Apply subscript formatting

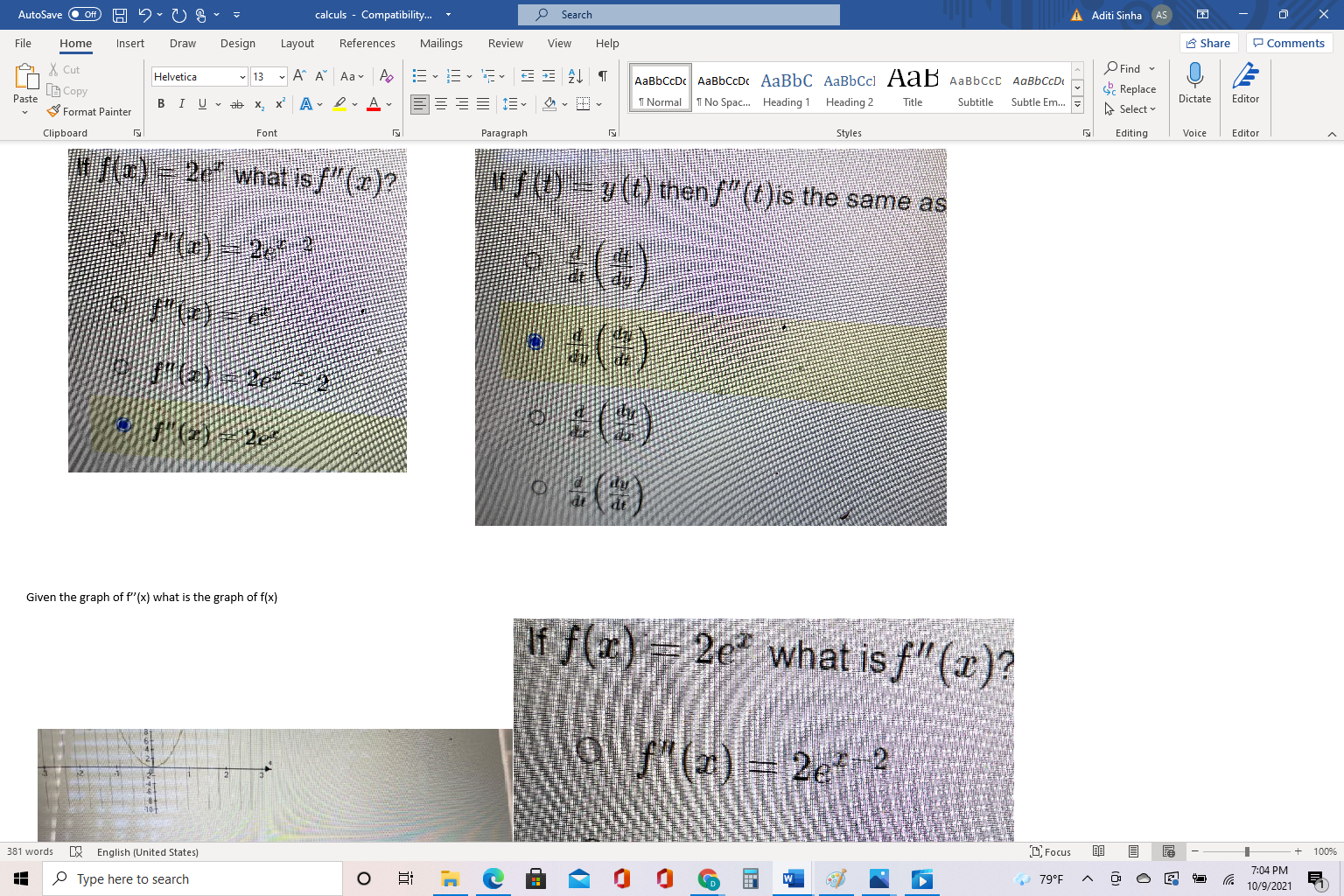pos(258,104)
